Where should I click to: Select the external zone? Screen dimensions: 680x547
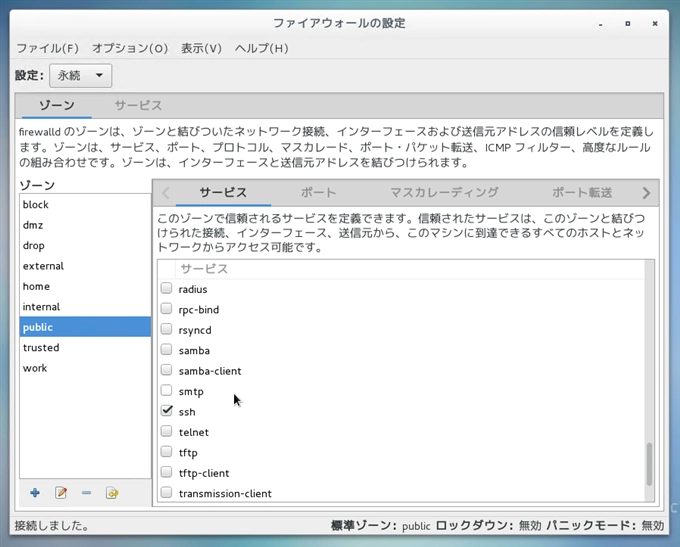coord(85,266)
